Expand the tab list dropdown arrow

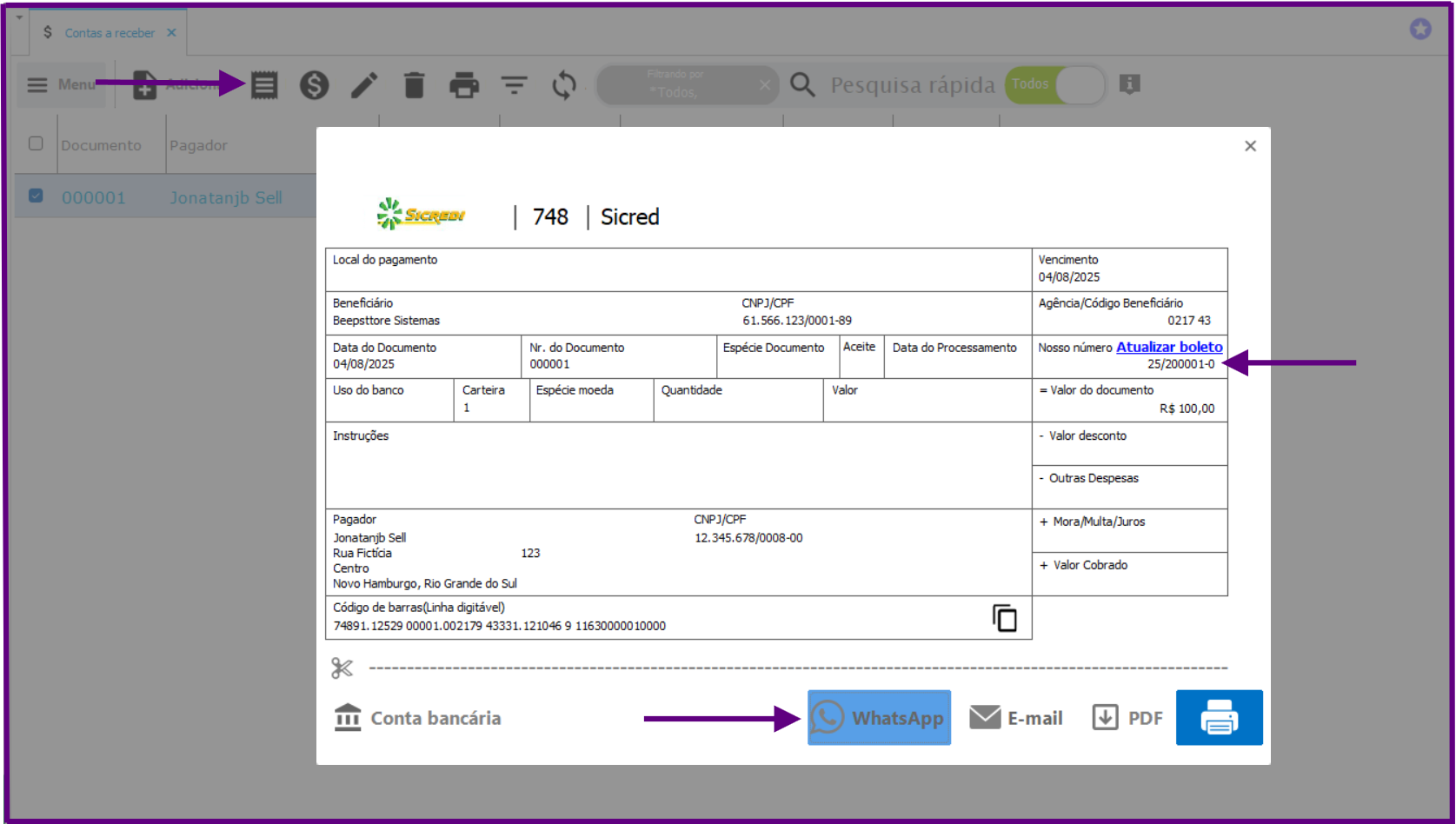(x=19, y=17)
